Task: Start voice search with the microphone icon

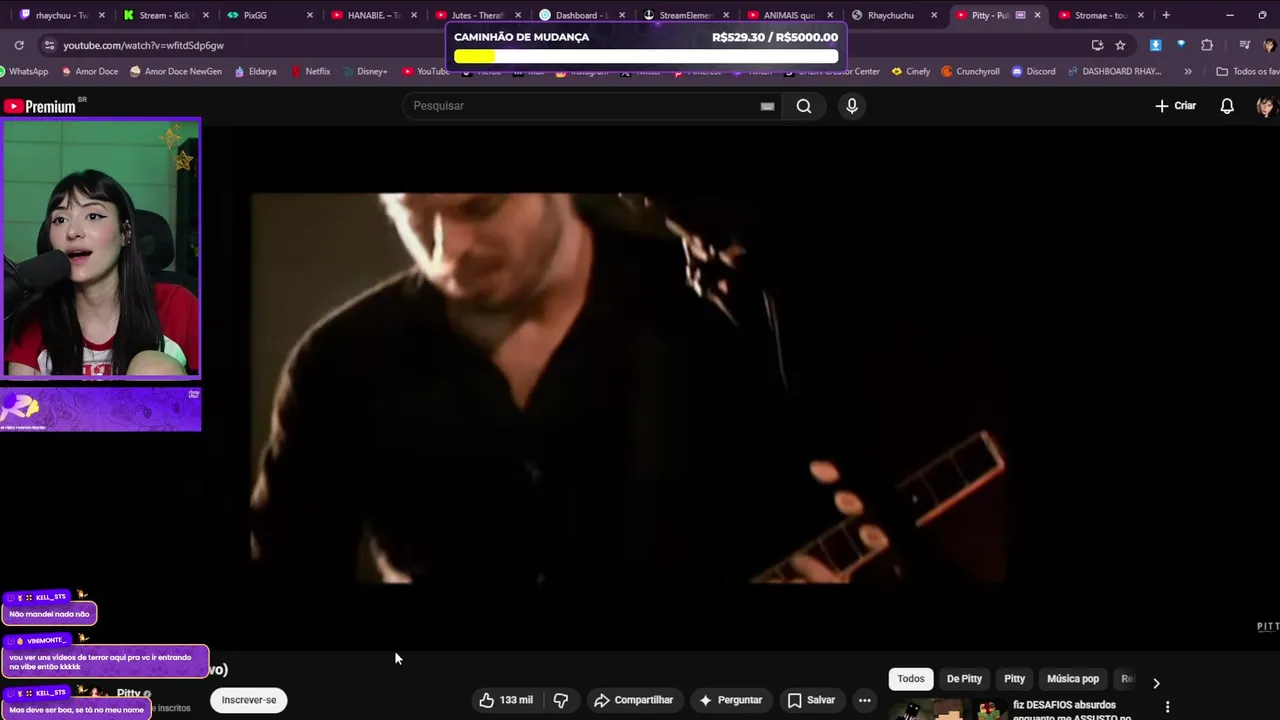Action: point(852,106)
